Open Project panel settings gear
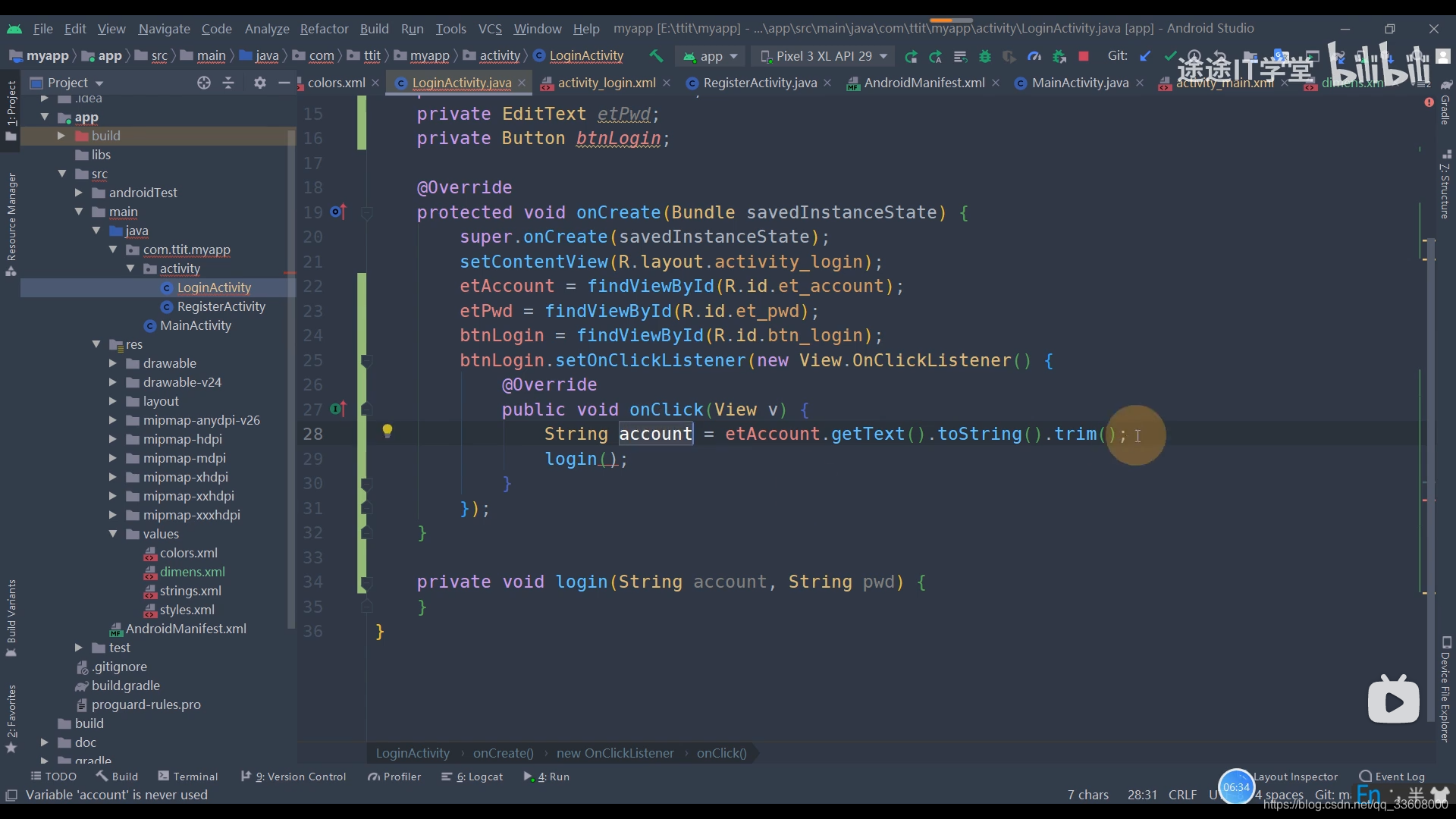The image size is (1456, 819). point(260,83)
